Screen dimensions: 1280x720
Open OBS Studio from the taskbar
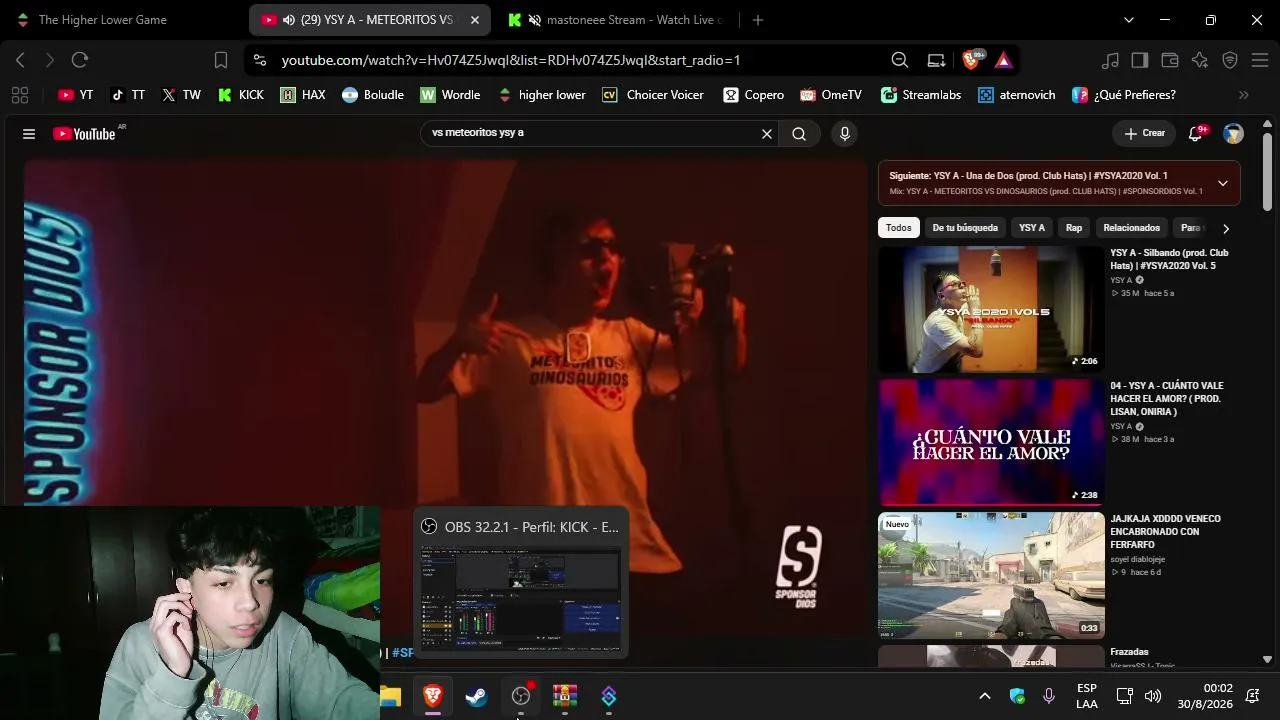(x=521, y=696)
